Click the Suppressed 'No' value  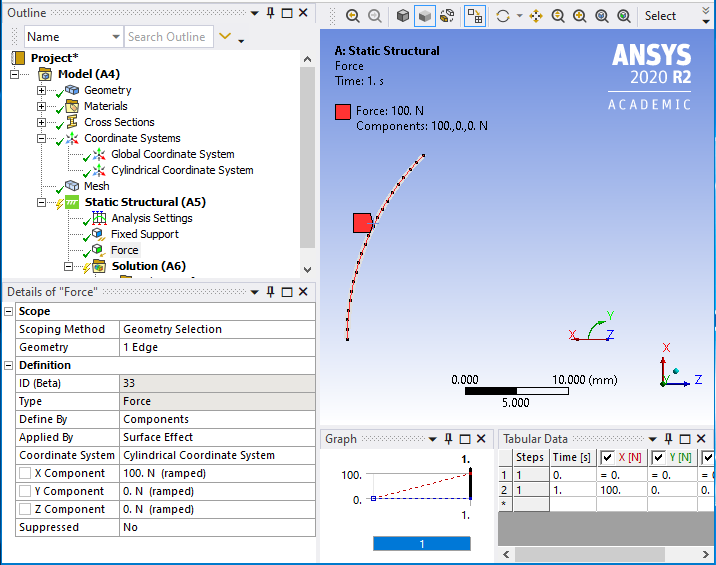(217, 527)
